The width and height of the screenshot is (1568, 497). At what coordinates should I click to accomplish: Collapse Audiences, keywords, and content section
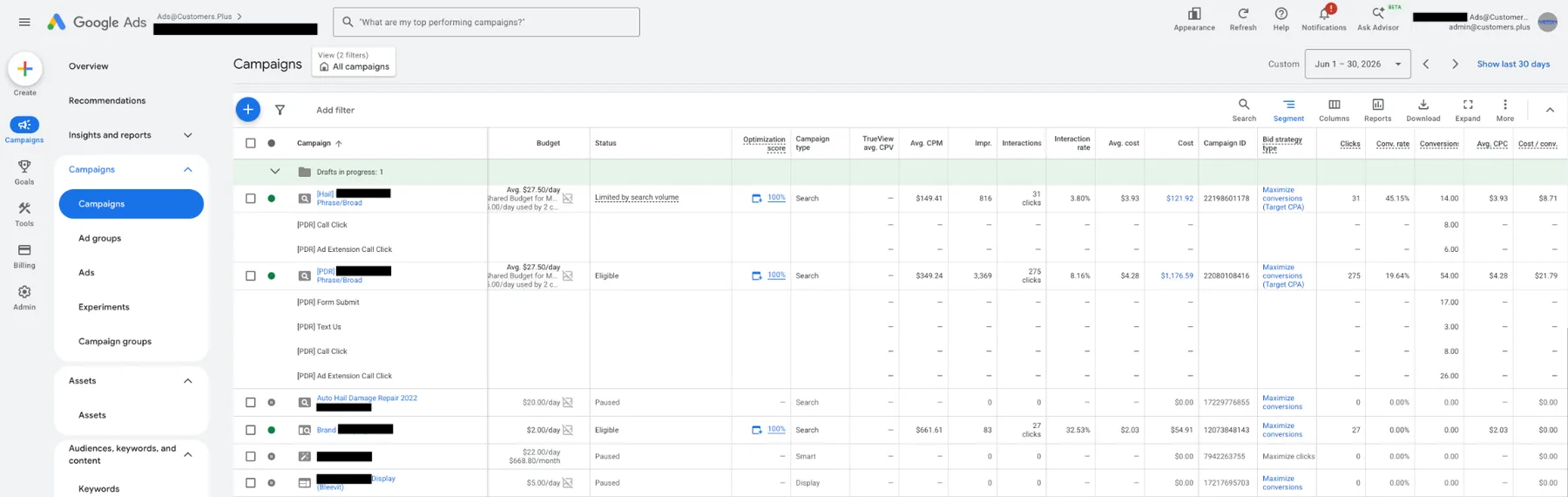[187, 454]
